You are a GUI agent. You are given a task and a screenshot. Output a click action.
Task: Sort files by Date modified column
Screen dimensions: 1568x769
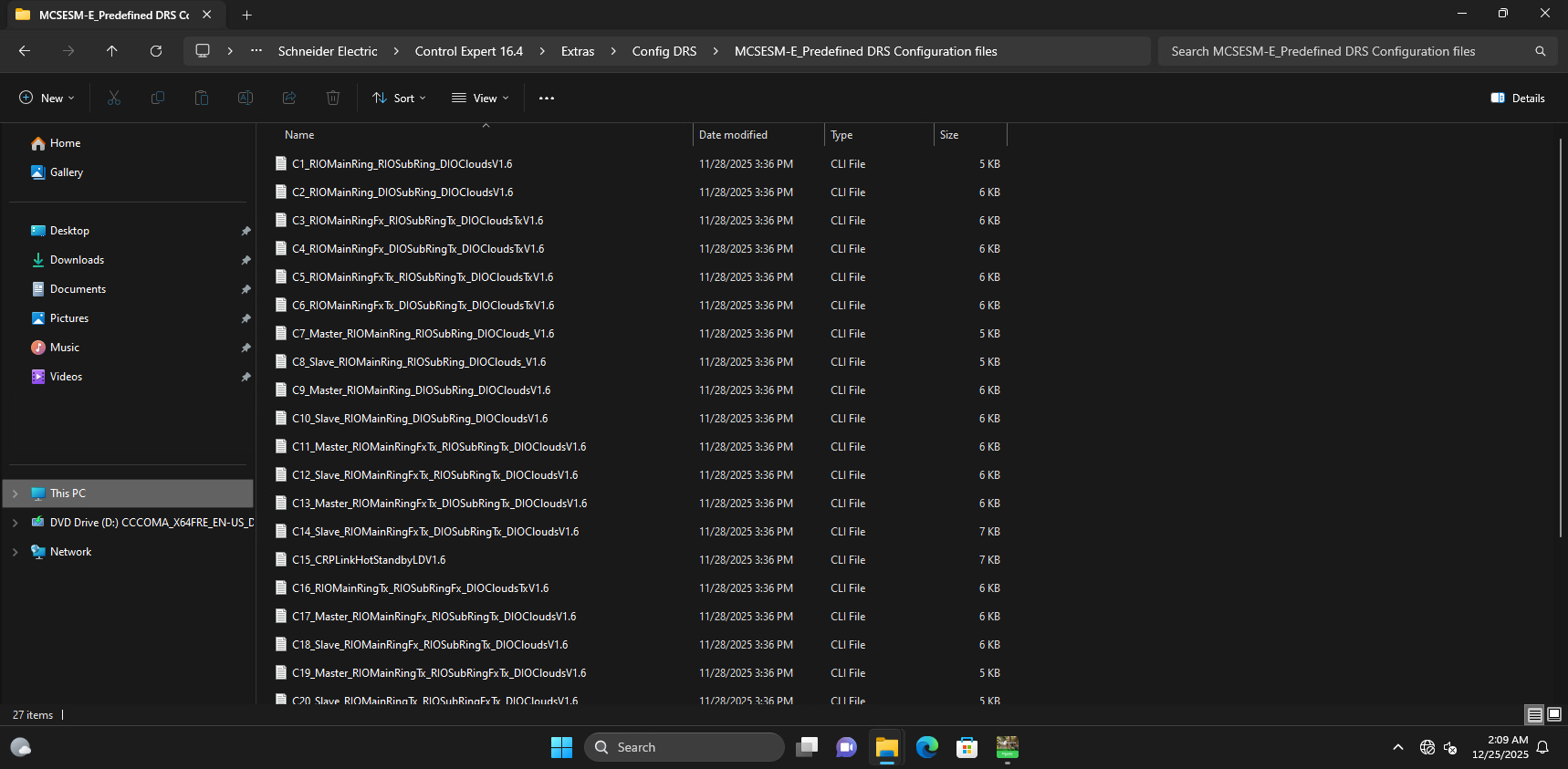point(758,135)
